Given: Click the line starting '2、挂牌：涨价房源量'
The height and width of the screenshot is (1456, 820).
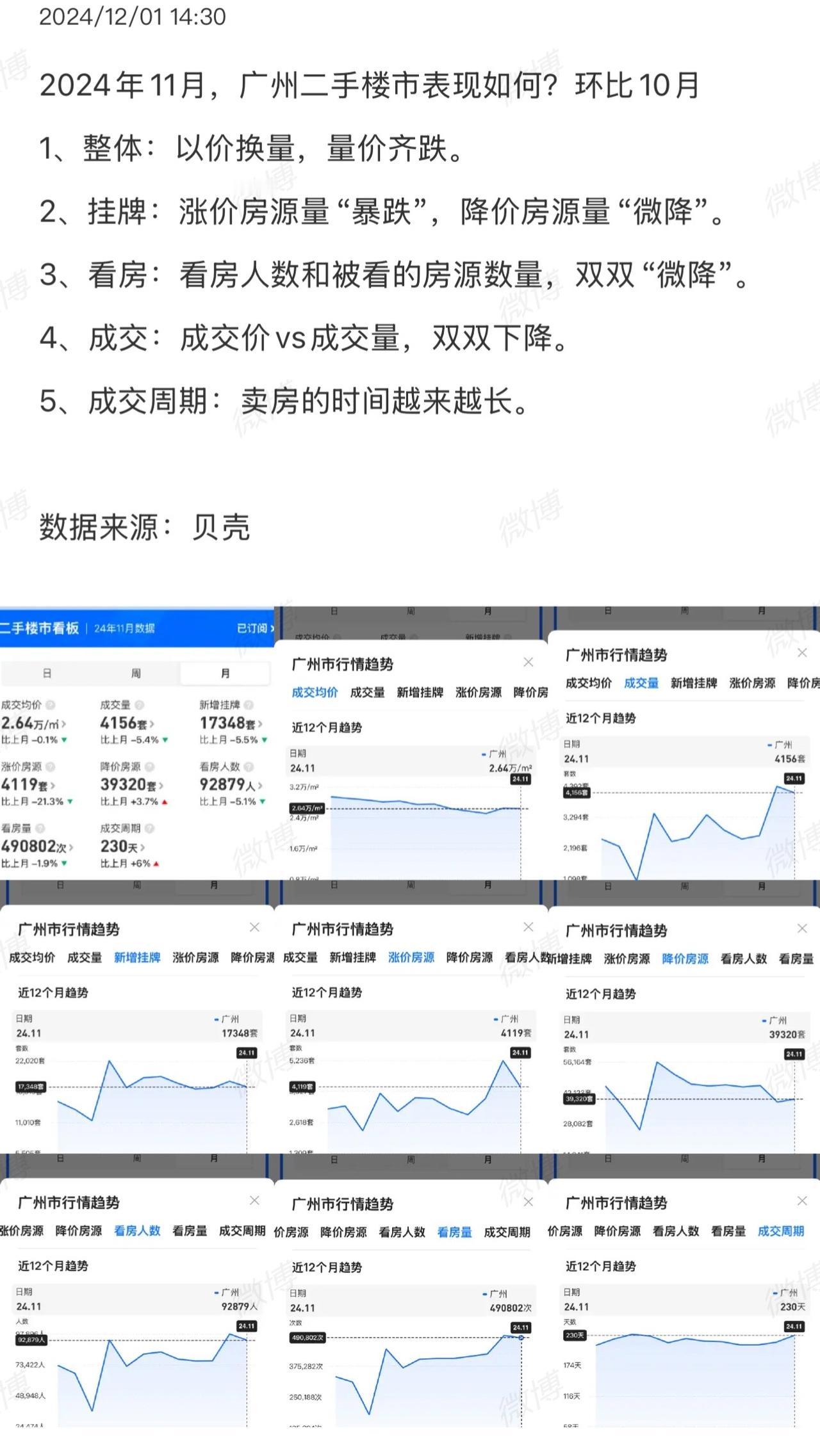Looking at the screenshot, I should click(x=382, y=211).
